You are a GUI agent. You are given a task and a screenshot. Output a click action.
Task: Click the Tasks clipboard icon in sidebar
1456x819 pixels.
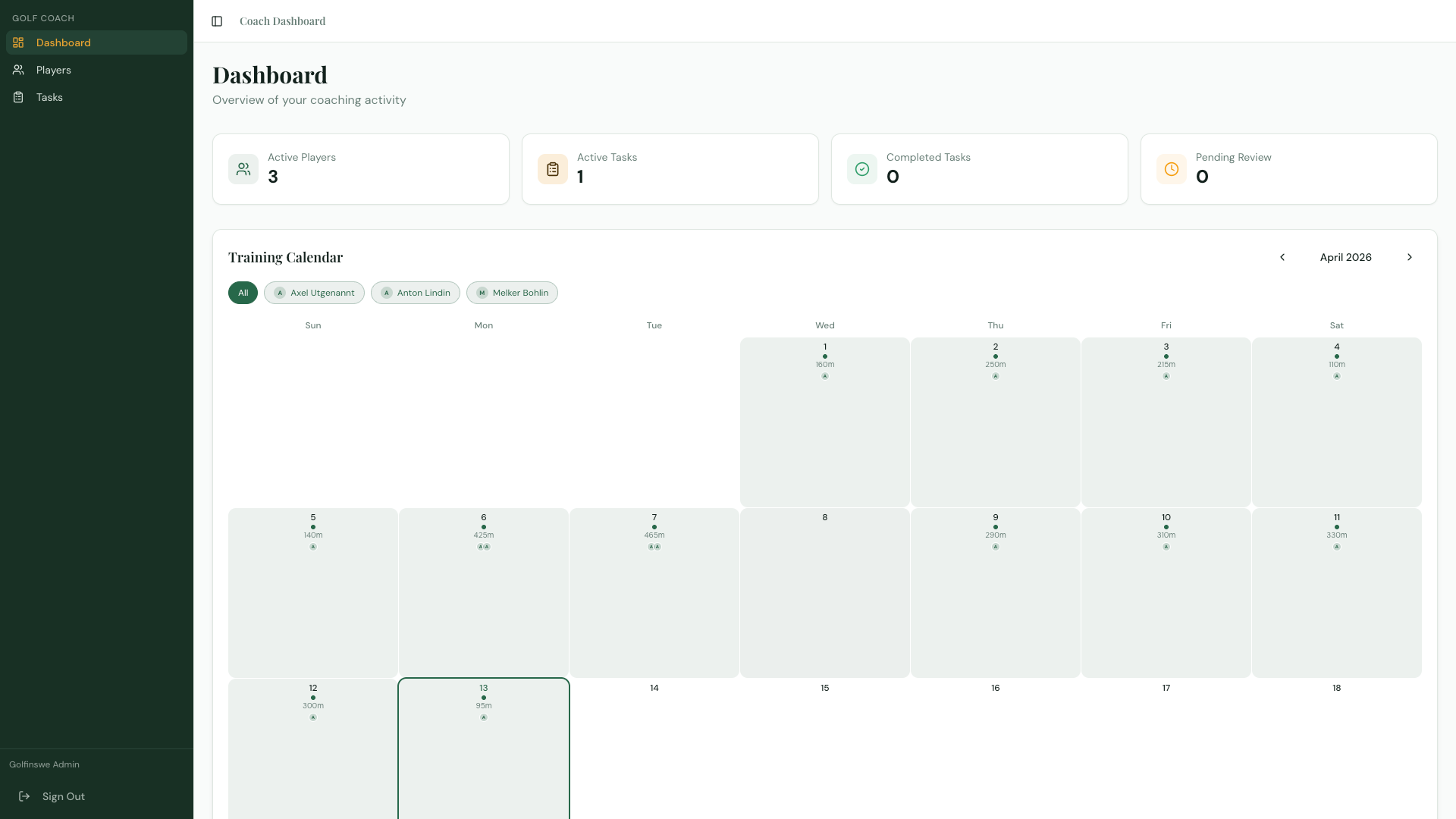pyautogui.click(x=18, y=97)
